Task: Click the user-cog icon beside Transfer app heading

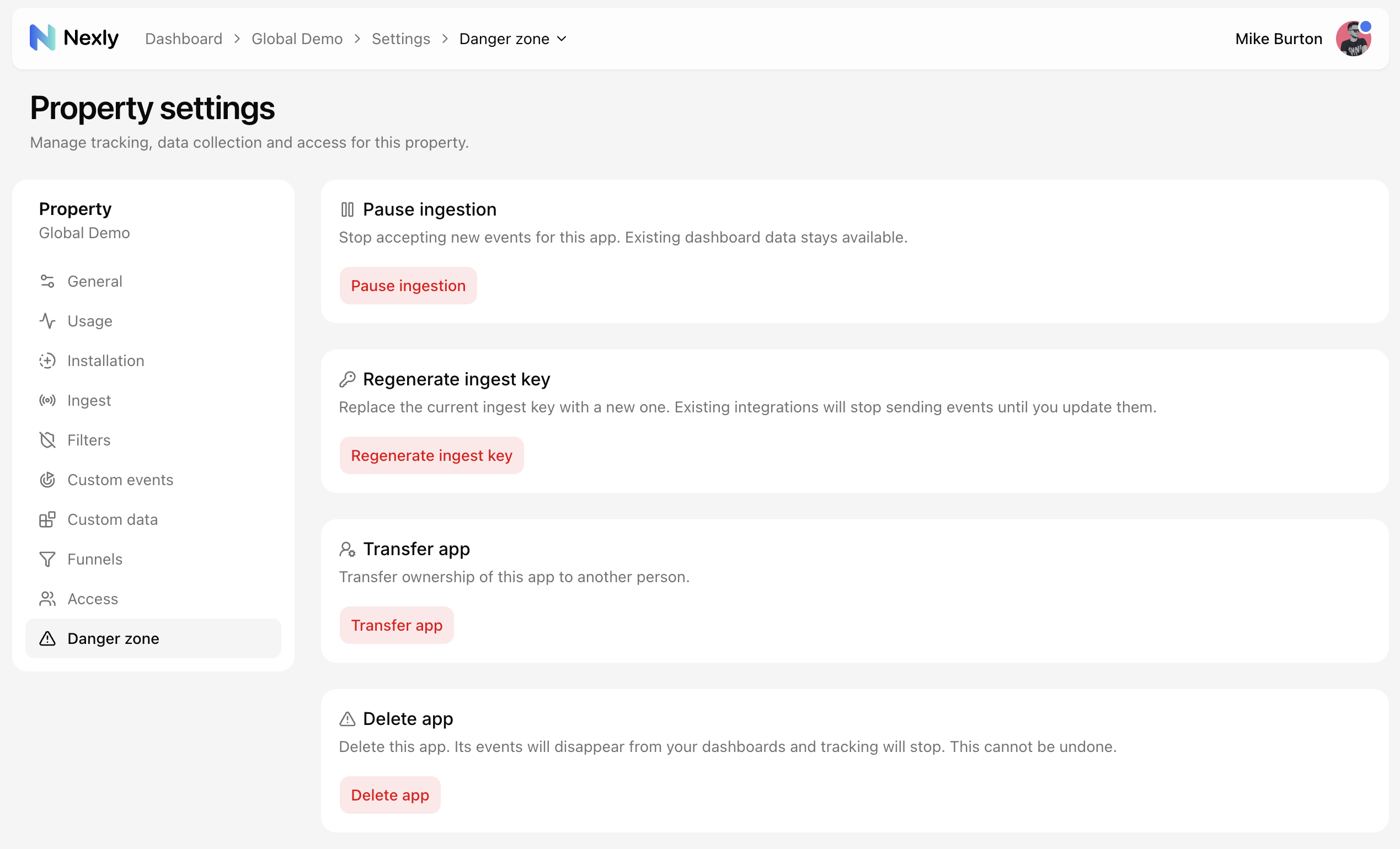Action: coord(347,549)
